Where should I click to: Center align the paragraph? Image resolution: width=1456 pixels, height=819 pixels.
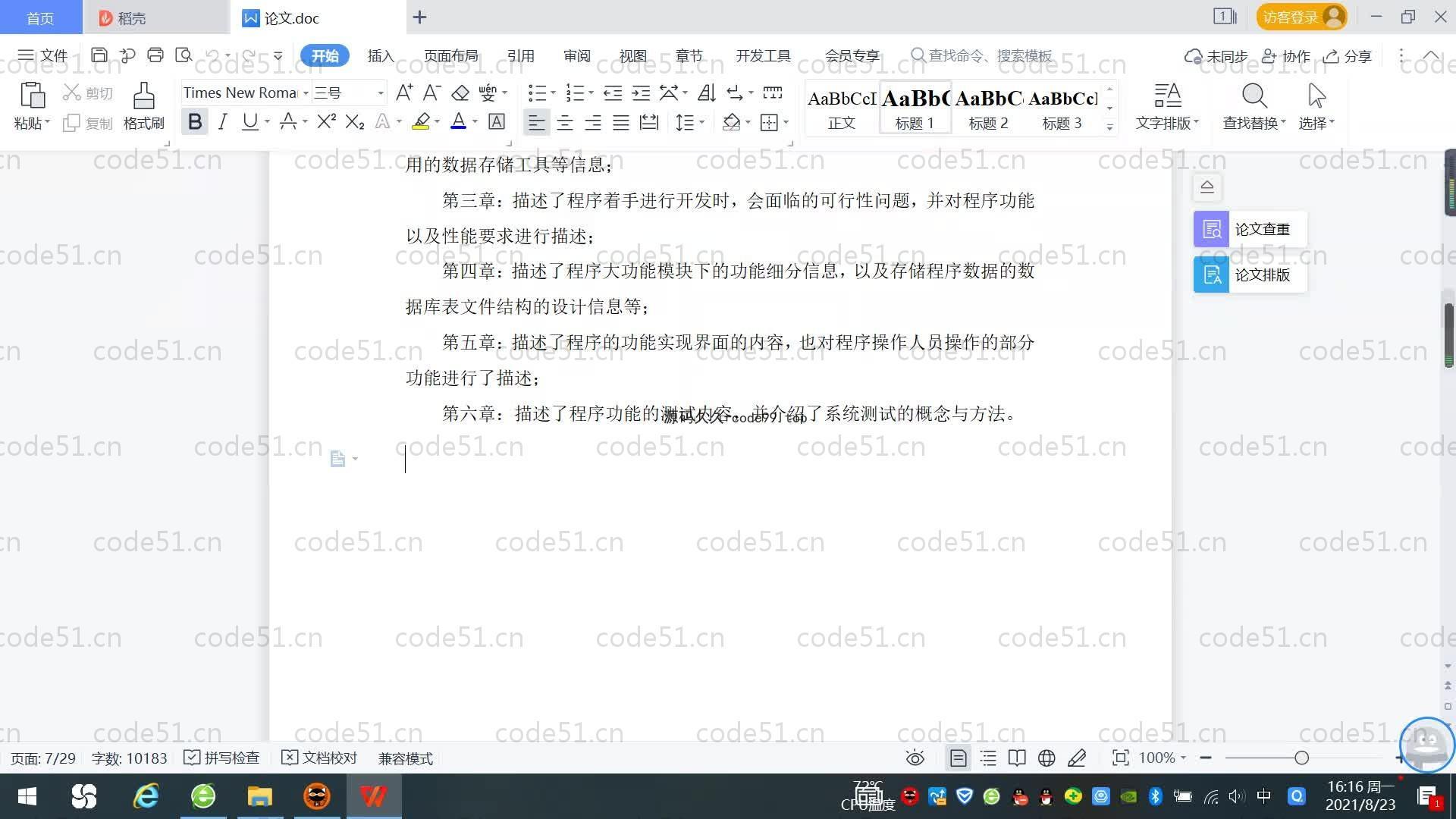pyautogui.click(x=565, y=122)
